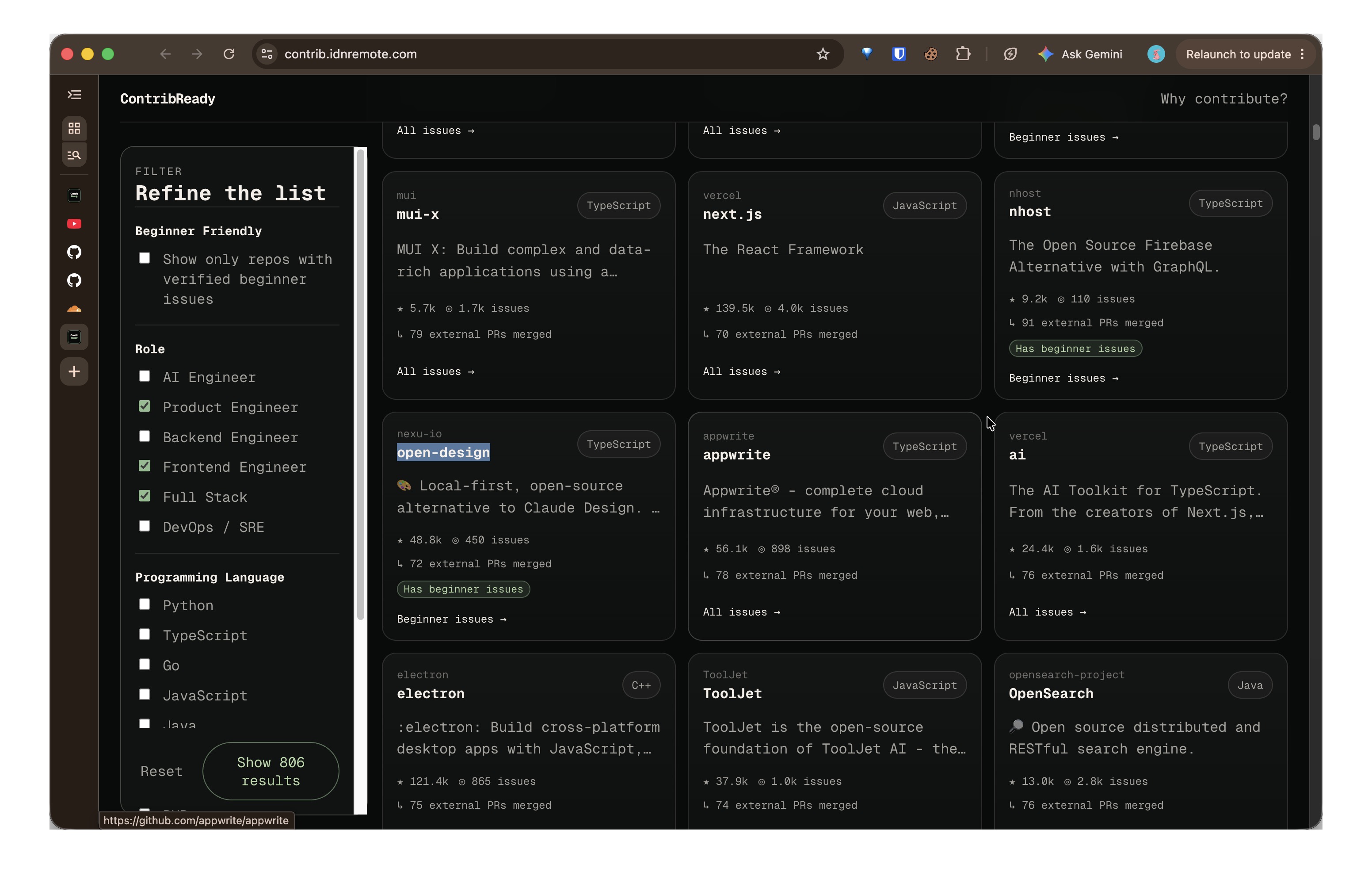This screenshot has height=895, width=1372.
Task: Check the JavaScript language filter
Action: pyautogui.click(x=145, y=694)
